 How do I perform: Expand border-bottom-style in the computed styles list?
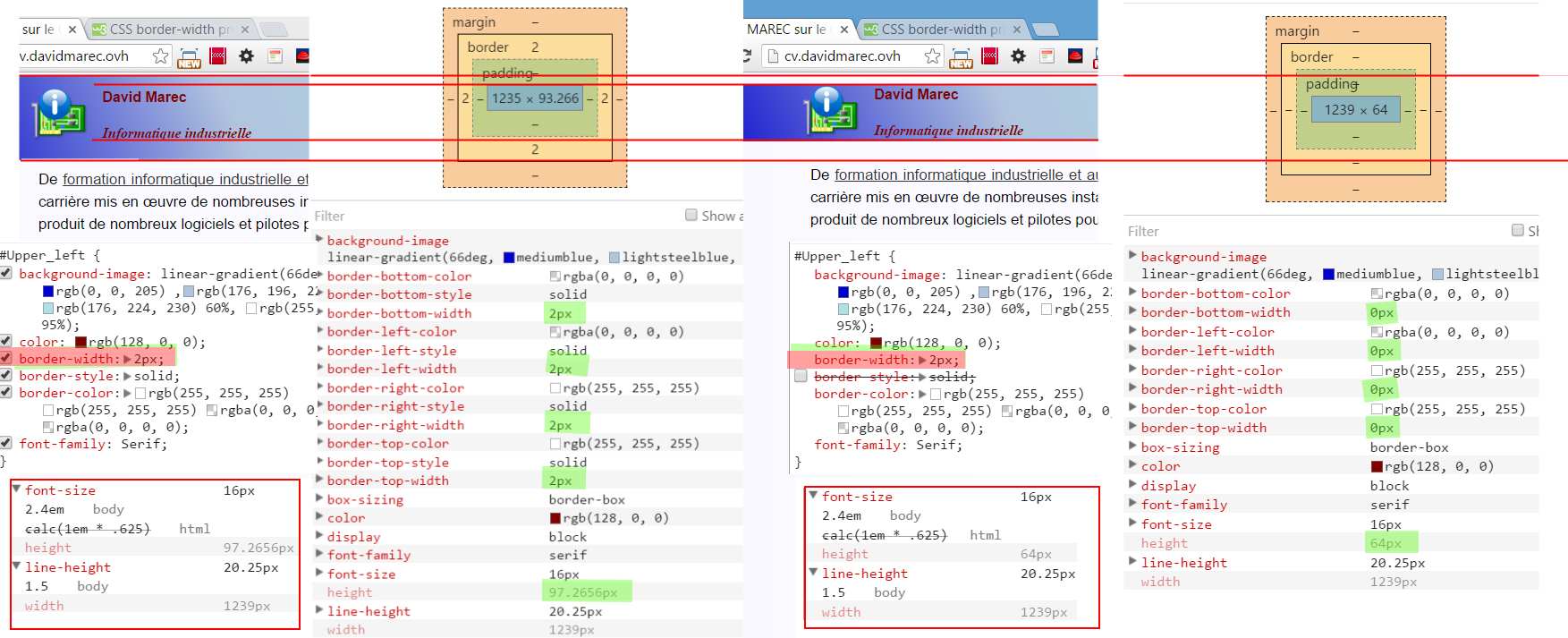click(x=319, y=294)
